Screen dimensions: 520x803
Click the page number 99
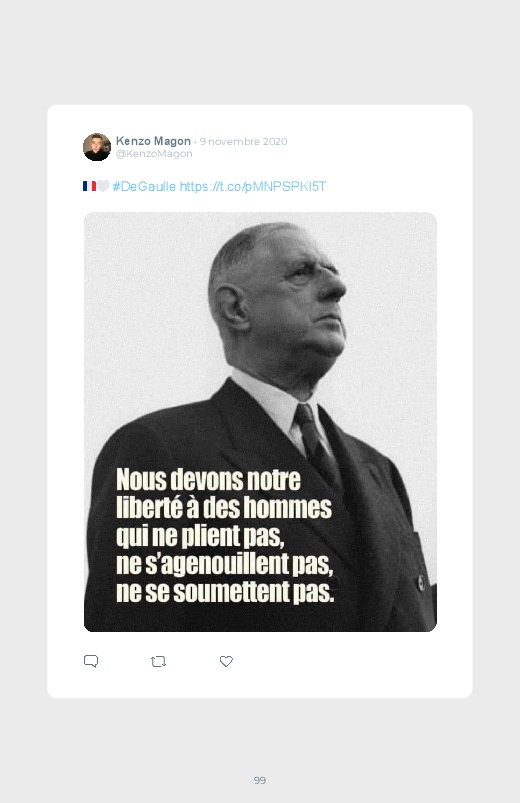point(260,780)
